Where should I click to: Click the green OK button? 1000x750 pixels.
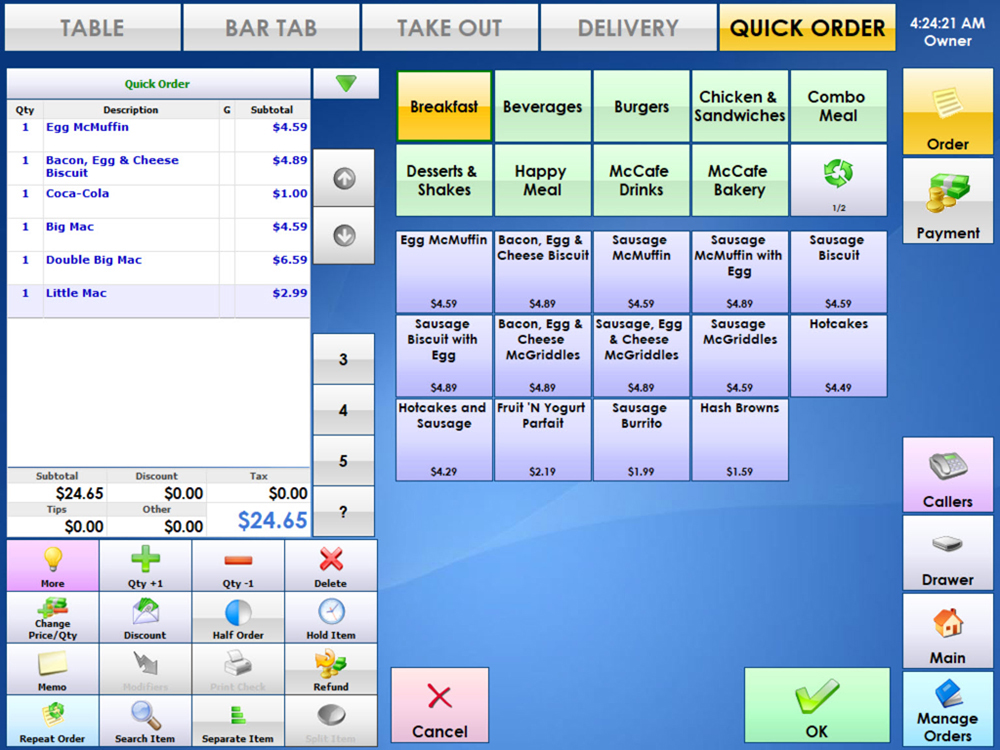817,705
